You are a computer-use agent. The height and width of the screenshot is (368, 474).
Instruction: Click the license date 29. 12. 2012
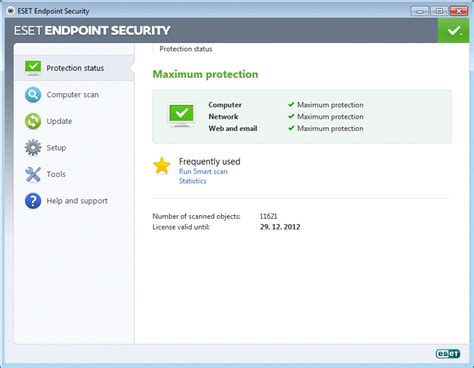pyautogui.click(x=280, y=227)
